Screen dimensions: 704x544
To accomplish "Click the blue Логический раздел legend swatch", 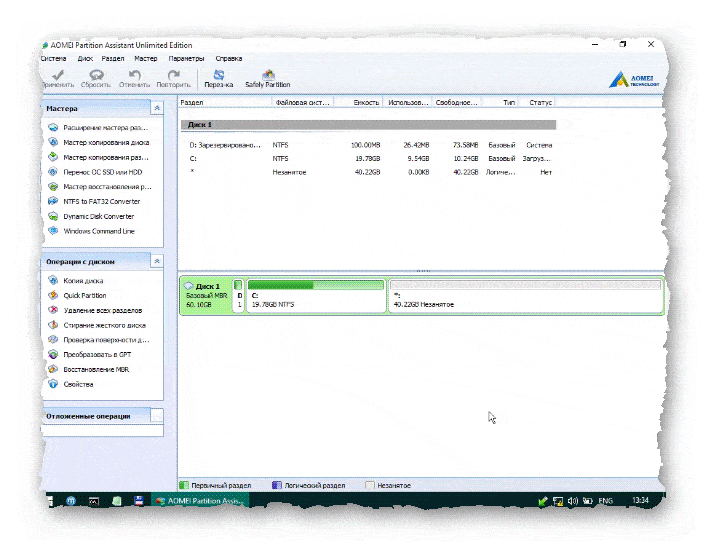I will (277, 485).
